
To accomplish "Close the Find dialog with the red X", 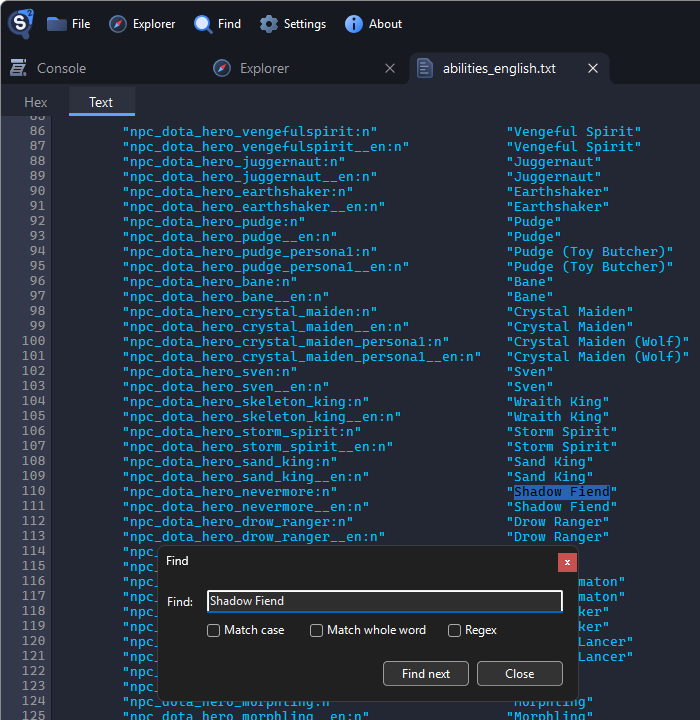I will tap(567, 562).
